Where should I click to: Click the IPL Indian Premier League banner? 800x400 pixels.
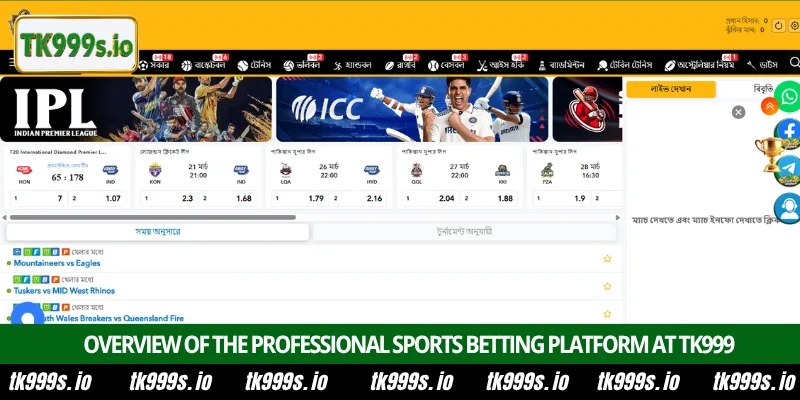pyautogui.click(x=136, y=109)
